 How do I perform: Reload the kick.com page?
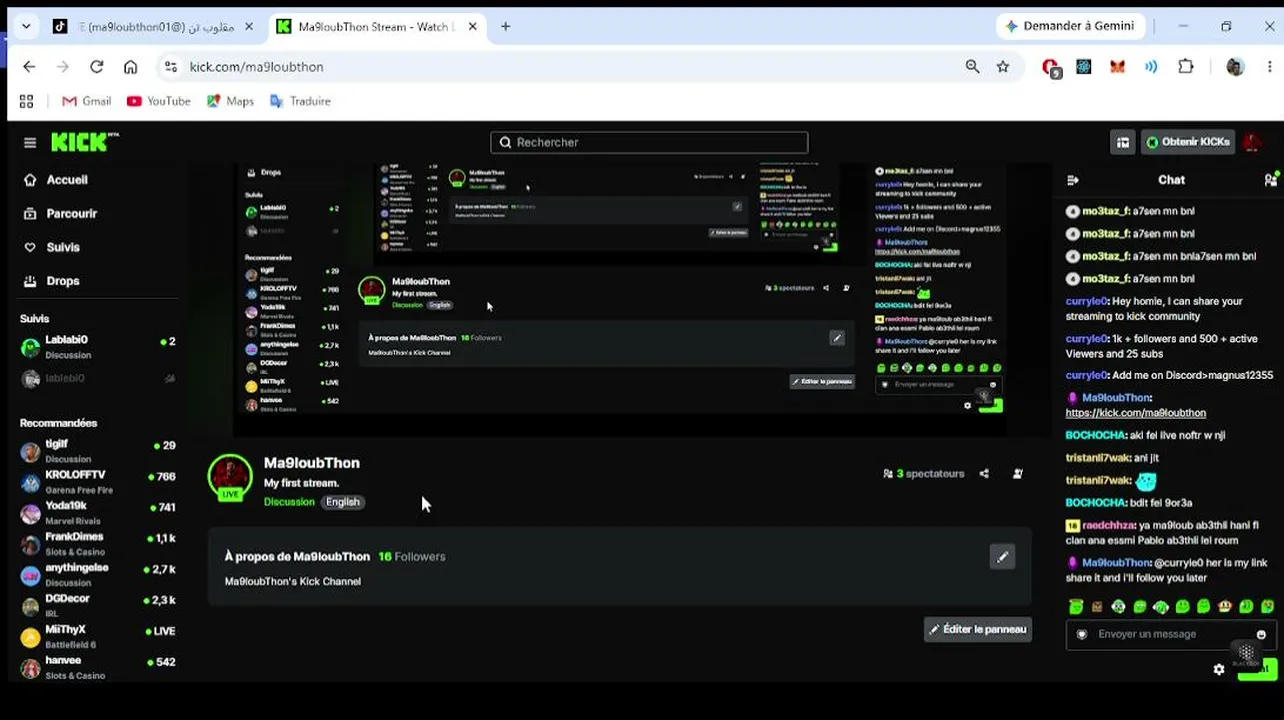pyautogui.click(x=97, y=67)
